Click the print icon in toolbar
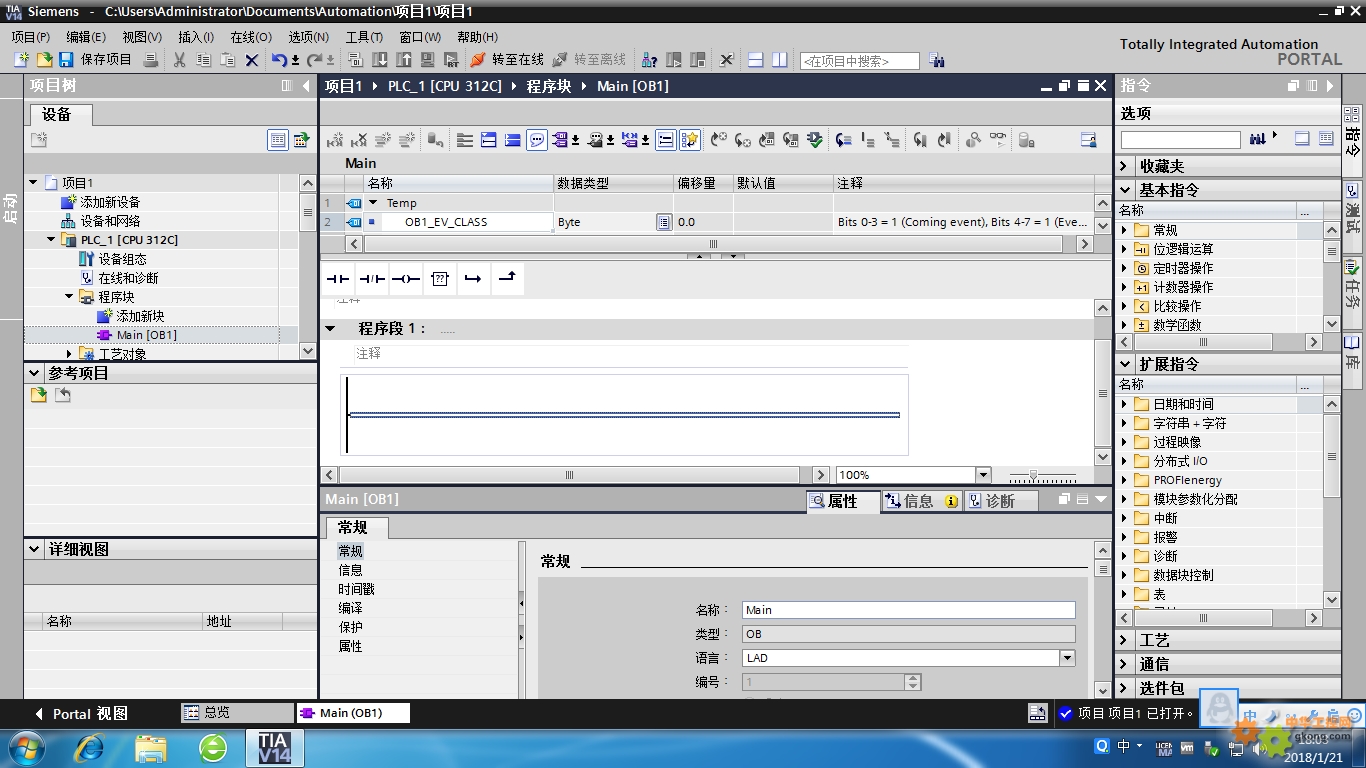This screenshot has width=1366, height=768. (150, 60)
